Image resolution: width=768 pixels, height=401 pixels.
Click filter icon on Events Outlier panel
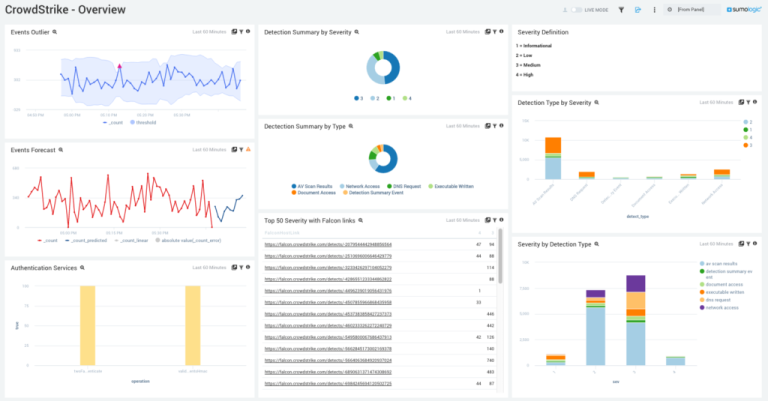pos(241,32)
